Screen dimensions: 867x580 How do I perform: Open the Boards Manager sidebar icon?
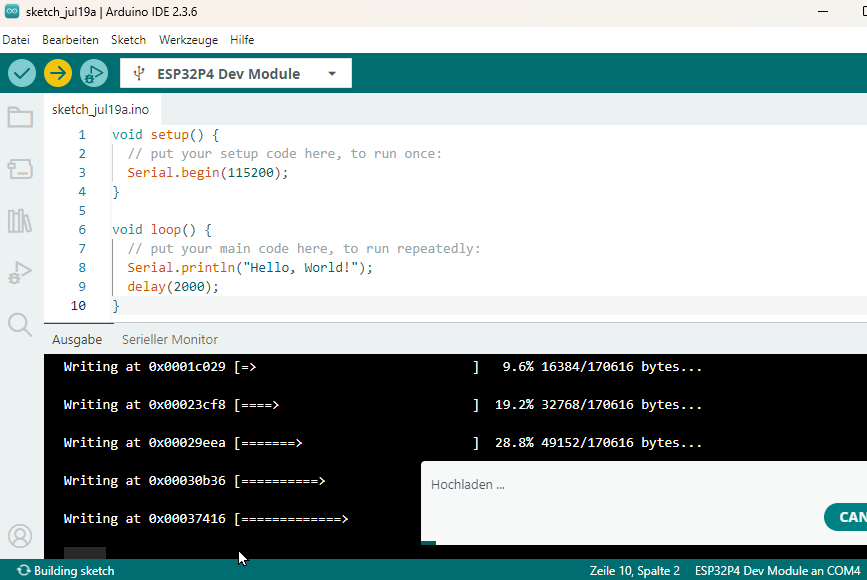click(20, 169)
